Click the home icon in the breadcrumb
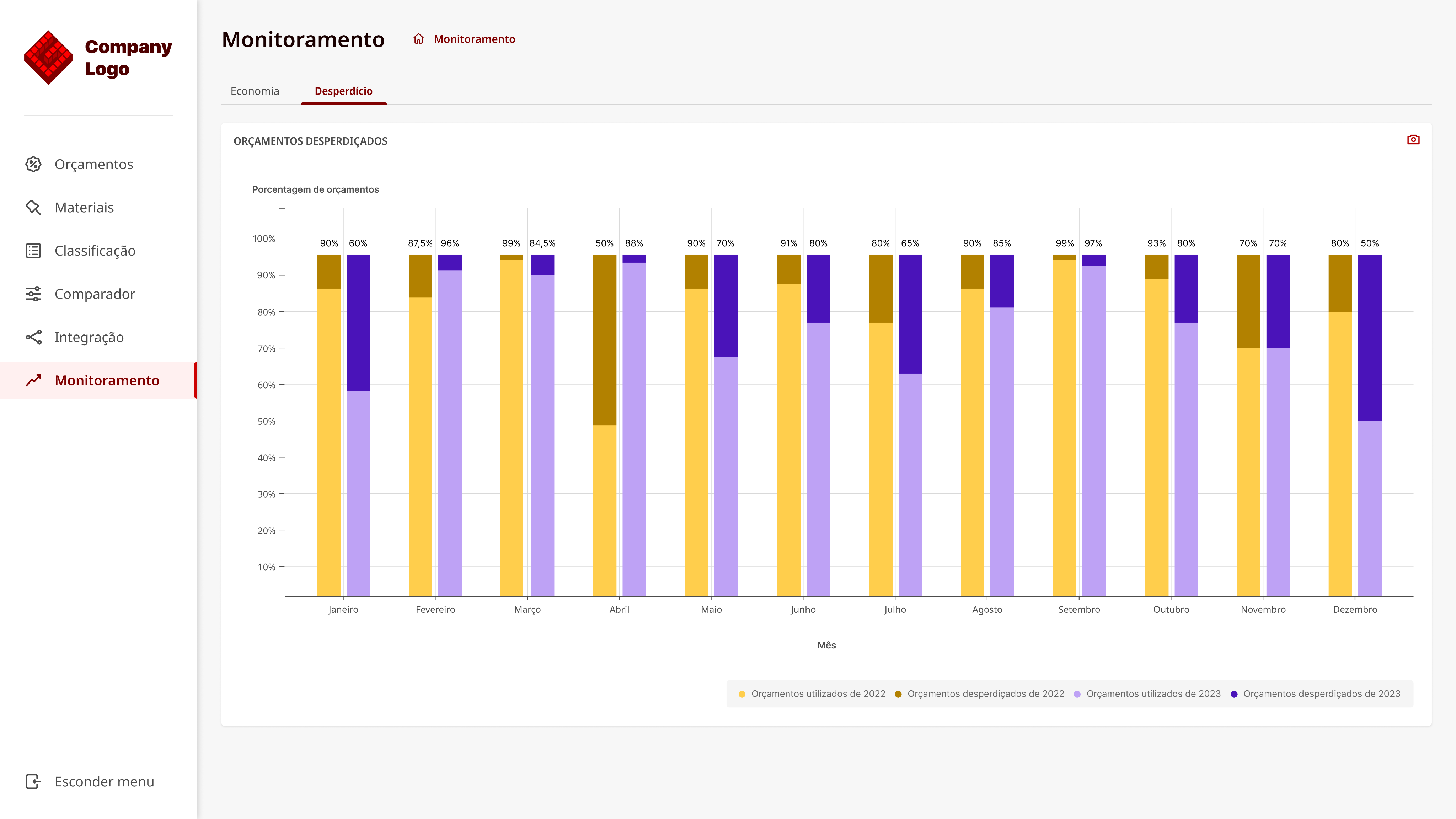The image size is (1456, 819). pyautogui.click(x=418, y=39)
